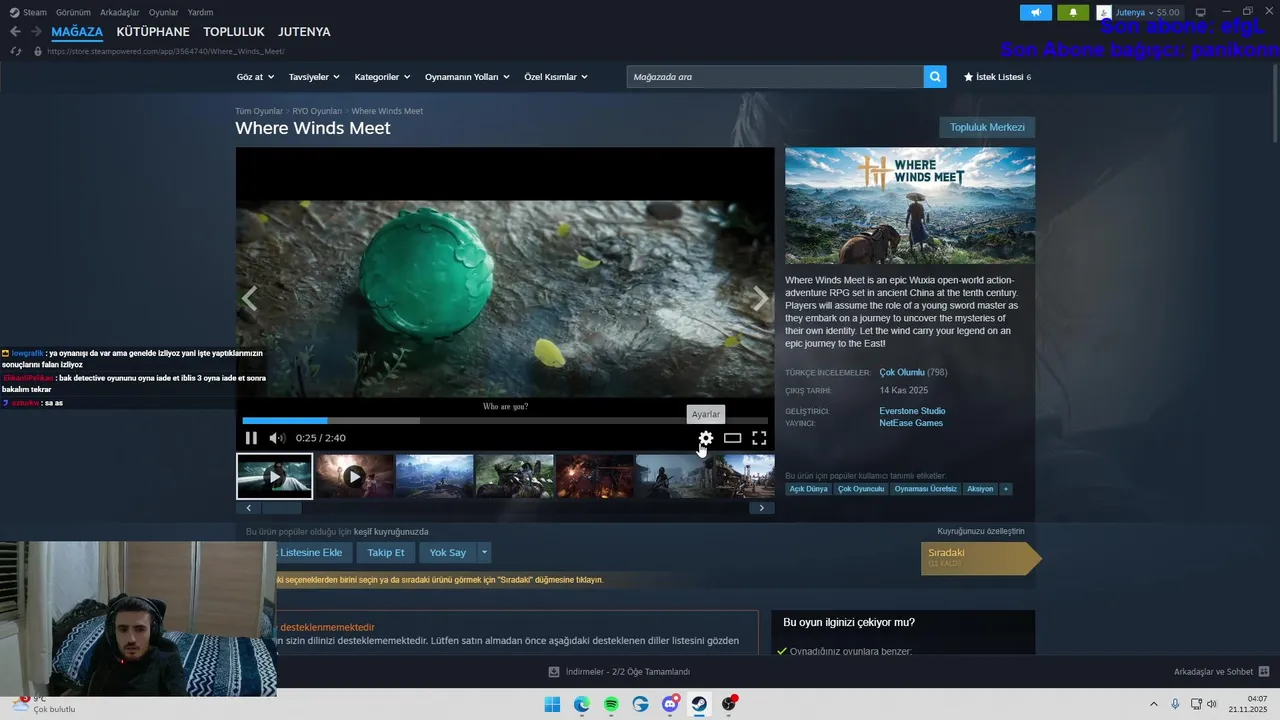
Task: Pause the trailer video
Action: tap(251, 438)
